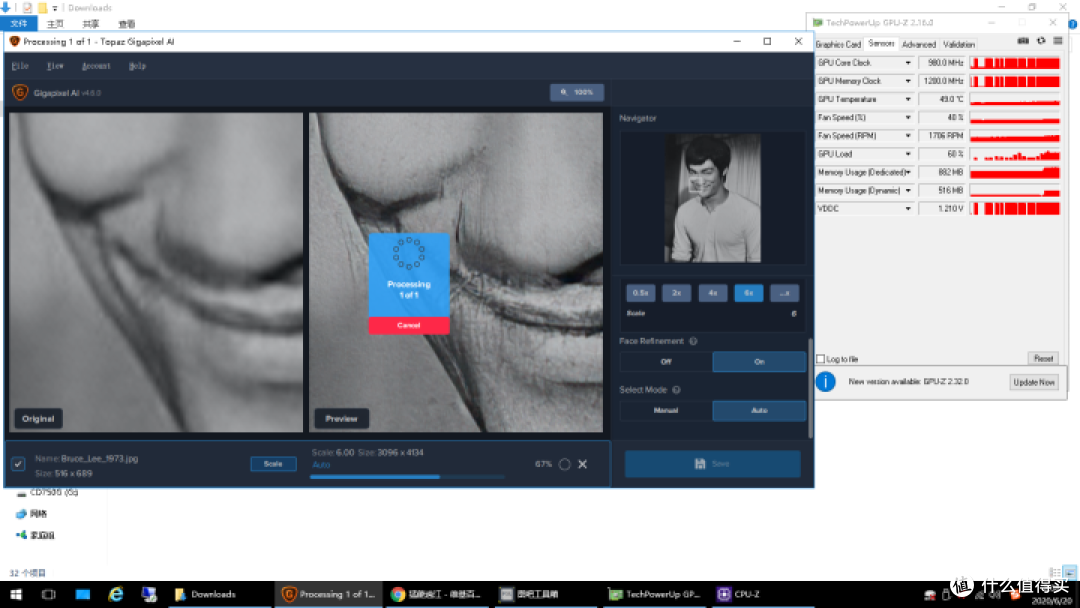Click the network icon in Explorer sidebar
The image size is (1080, 608).
[21, 514]
